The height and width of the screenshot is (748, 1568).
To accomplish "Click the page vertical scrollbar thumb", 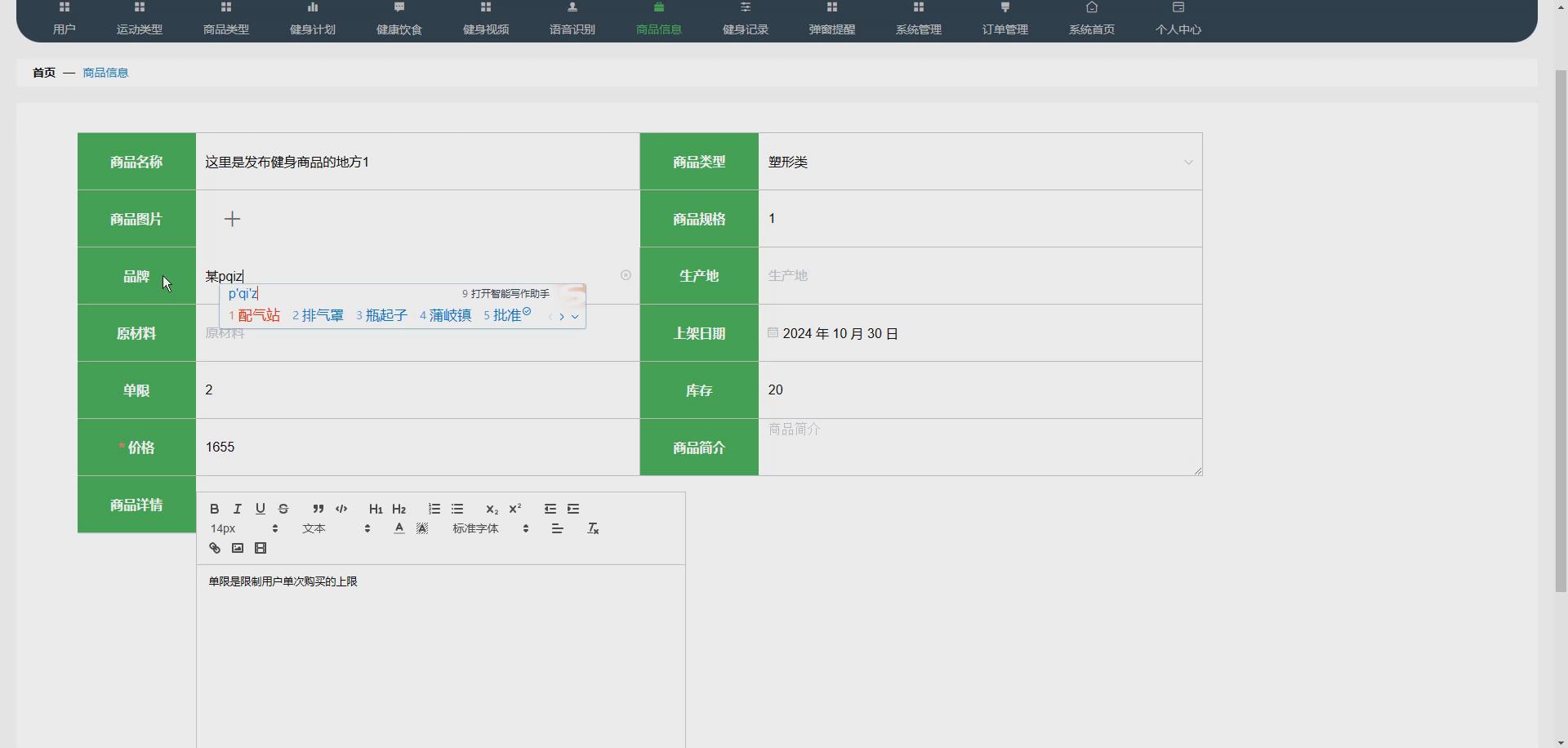I will [x=1561, y=331].
